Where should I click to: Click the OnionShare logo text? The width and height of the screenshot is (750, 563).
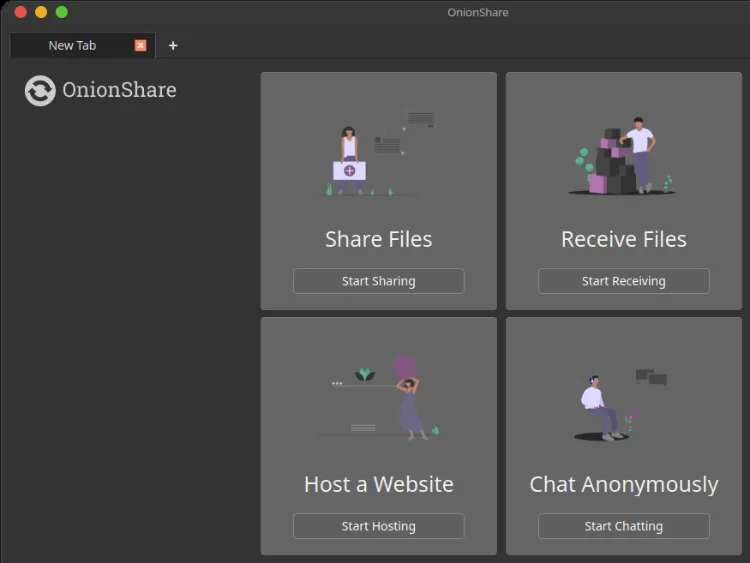pyautogui.click(x=119, y=90)
